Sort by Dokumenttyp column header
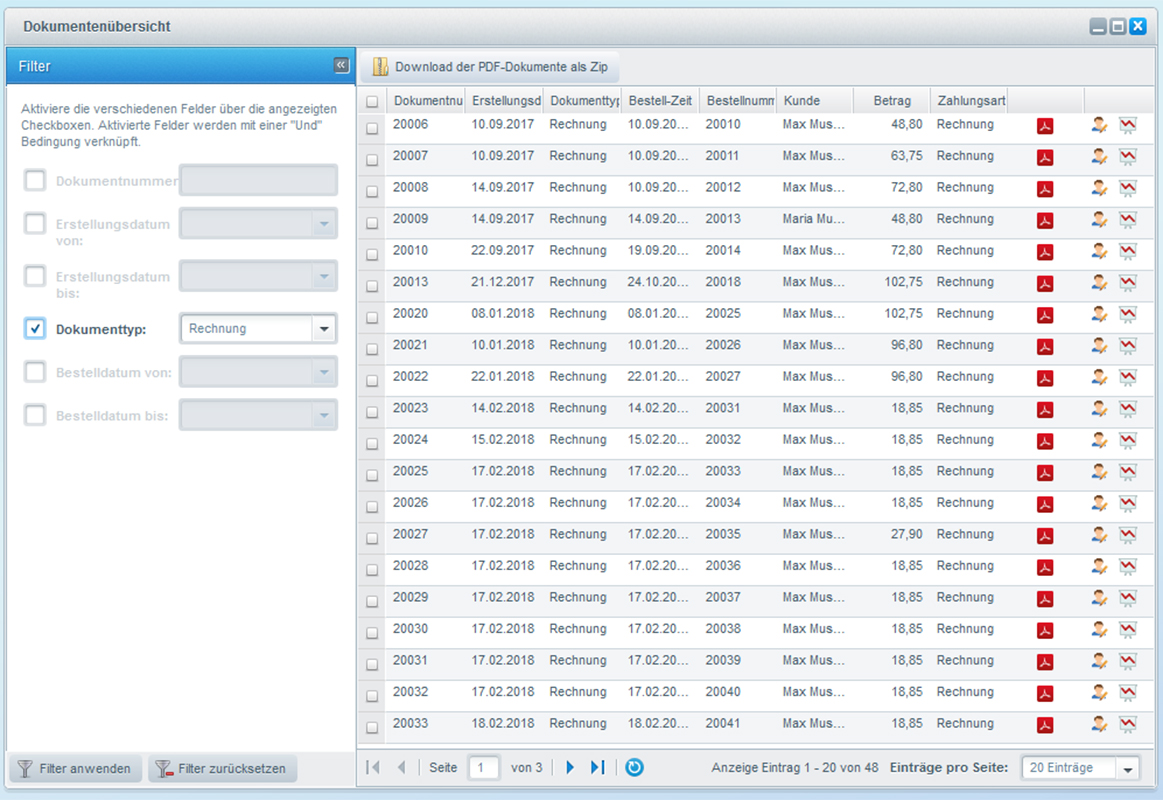 pyautogui.click(x=582, y=100)
